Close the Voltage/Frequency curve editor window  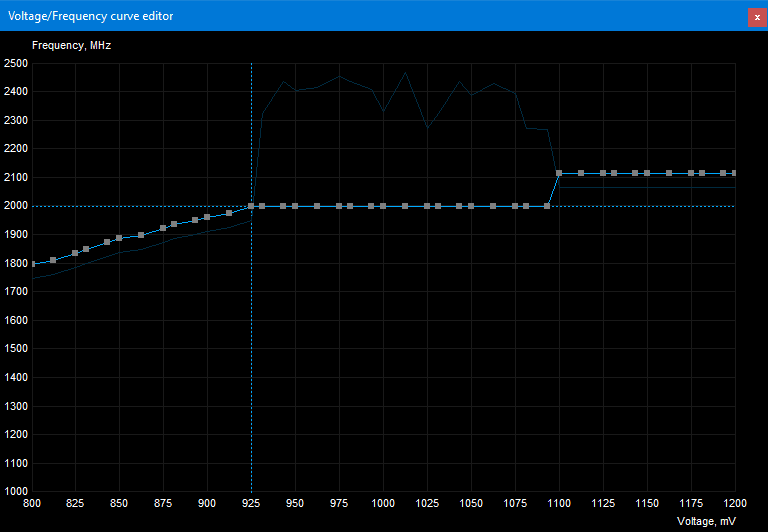pos(757,17)
